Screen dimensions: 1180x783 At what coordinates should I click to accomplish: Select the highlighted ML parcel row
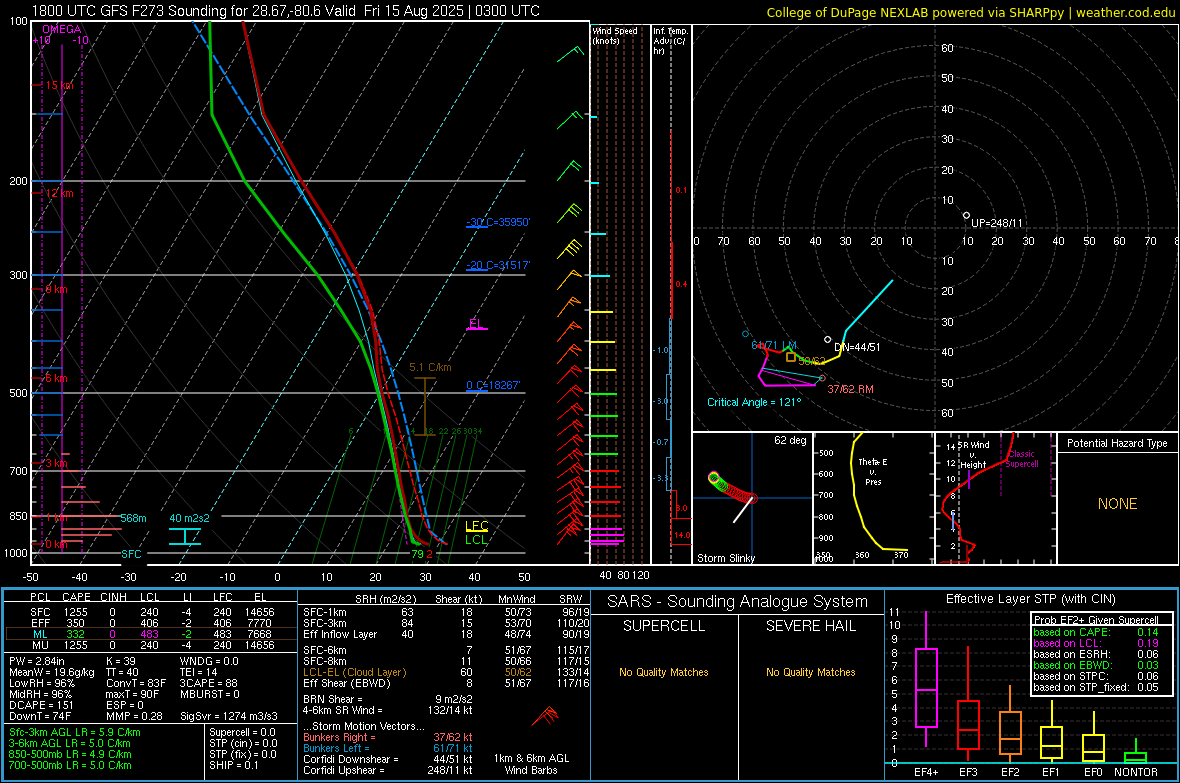(151, 634)
